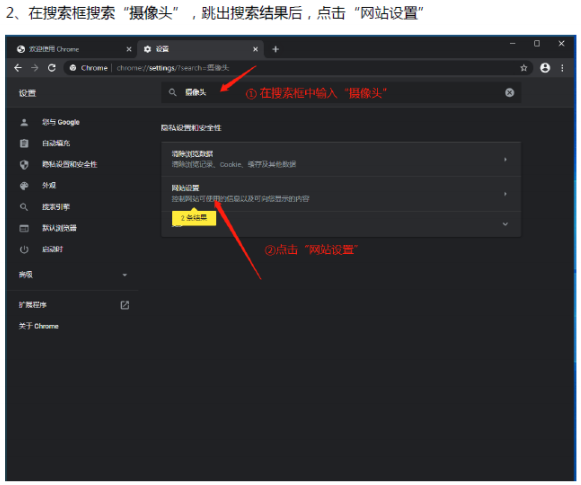Click the settings search field
This screenshot has height=485, width=581.
341,93
